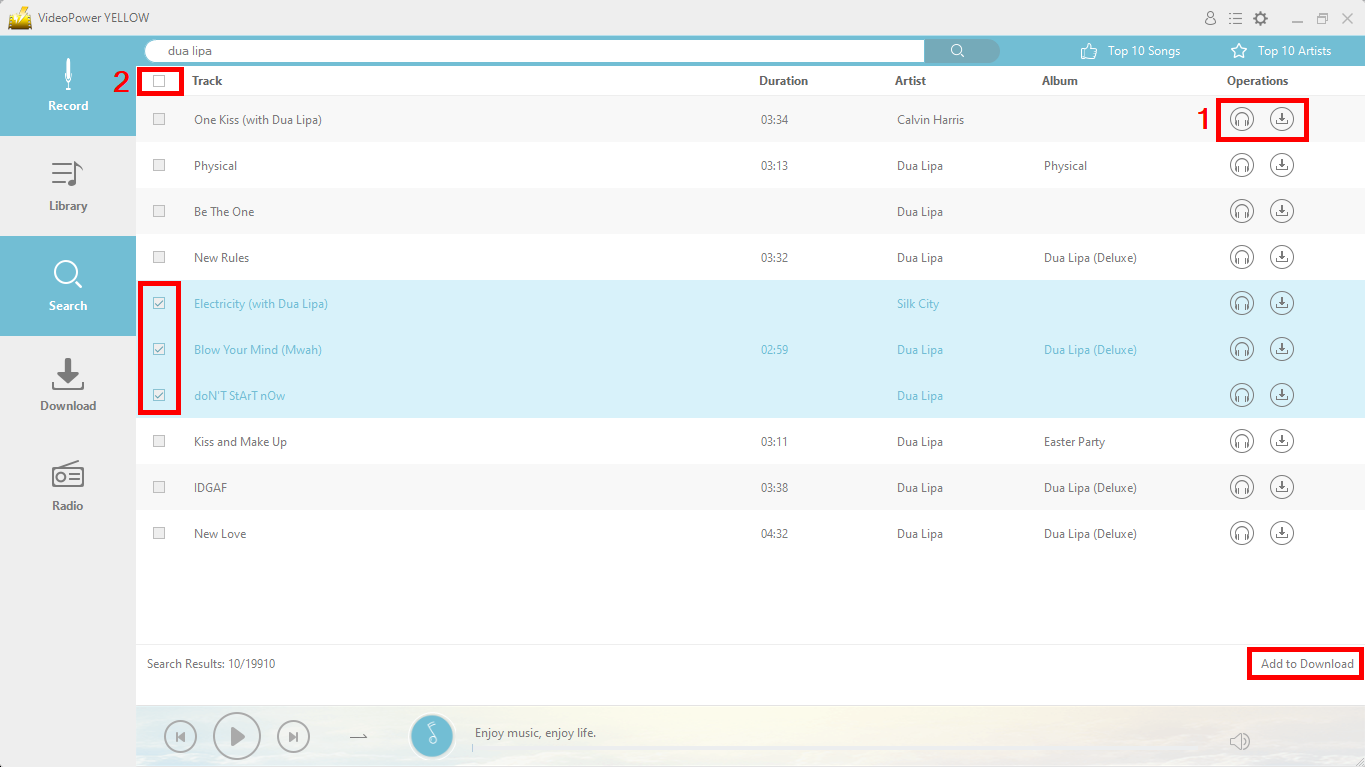Adjust the volume control icon
The height and width of the screenshot is (767, 1365).
click(1239, 741)
